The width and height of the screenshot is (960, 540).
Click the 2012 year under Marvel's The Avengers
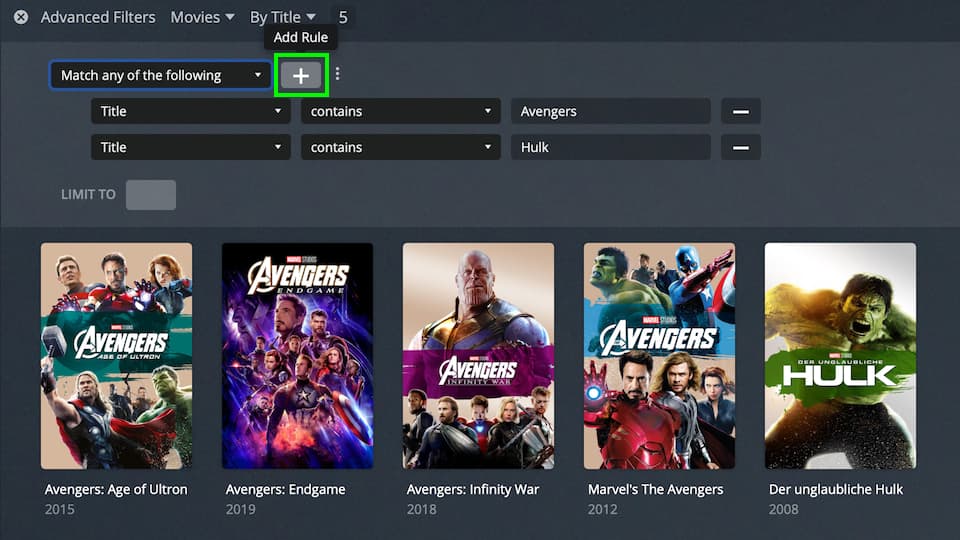602,509
